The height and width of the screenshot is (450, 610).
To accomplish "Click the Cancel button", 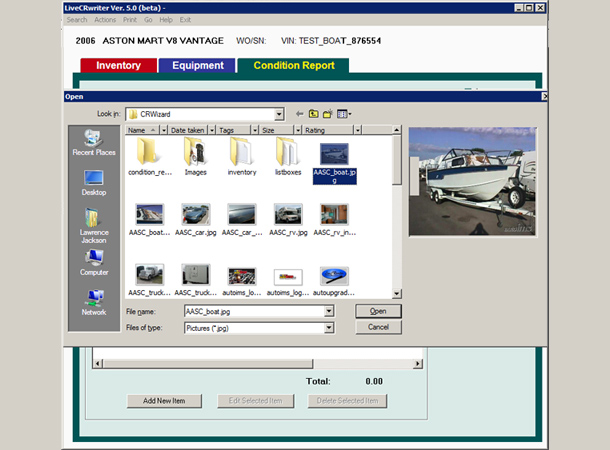I will click(378, 327).
